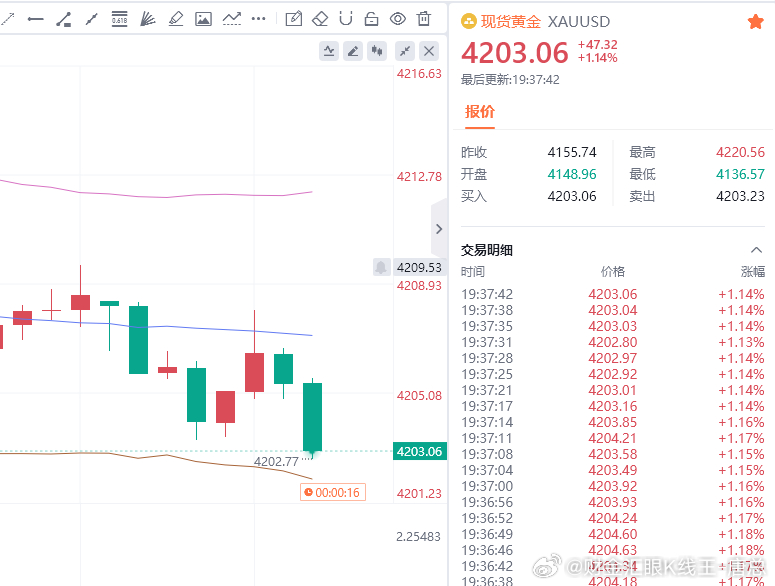The height and width of the screenshot is (586, 775).
Task: Delete all drawings with trash icon
Action: click(424, 19)
